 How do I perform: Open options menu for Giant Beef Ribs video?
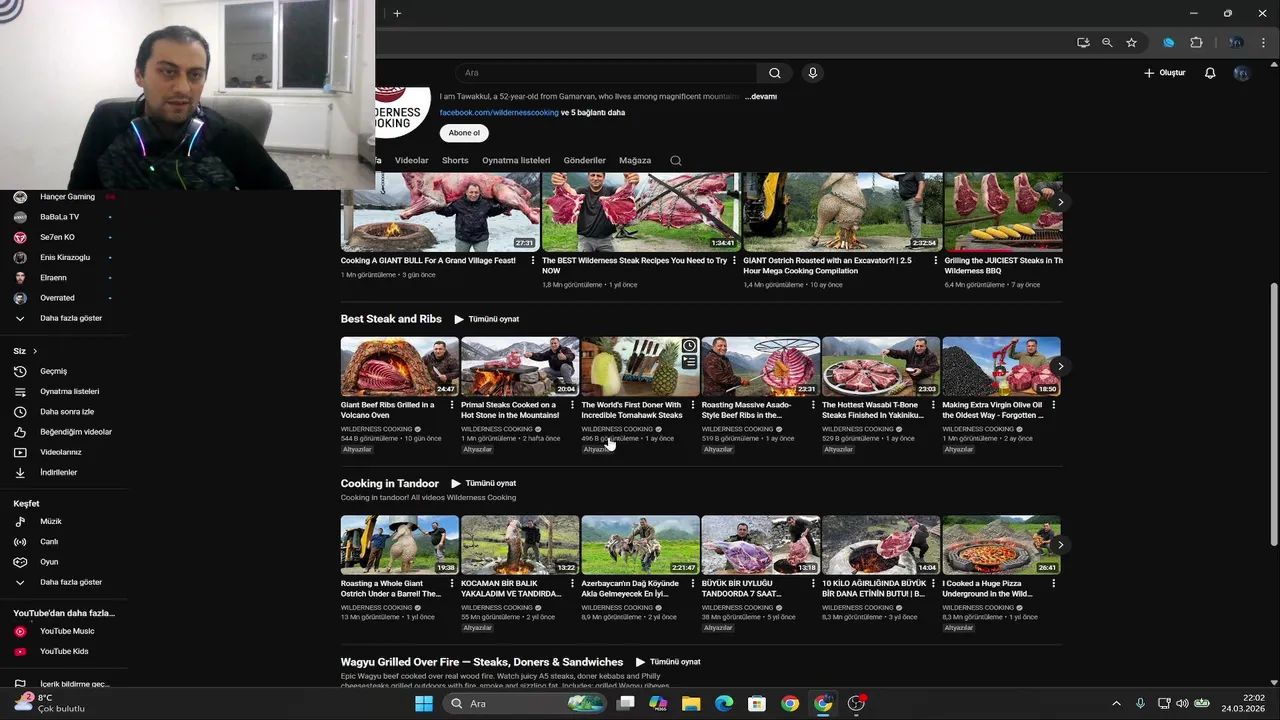[x=452, y=405]
